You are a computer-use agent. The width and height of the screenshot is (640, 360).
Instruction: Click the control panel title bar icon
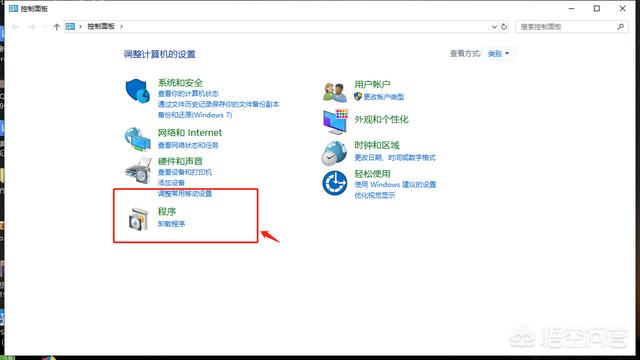pyautogui.click(x=13, y=8)
